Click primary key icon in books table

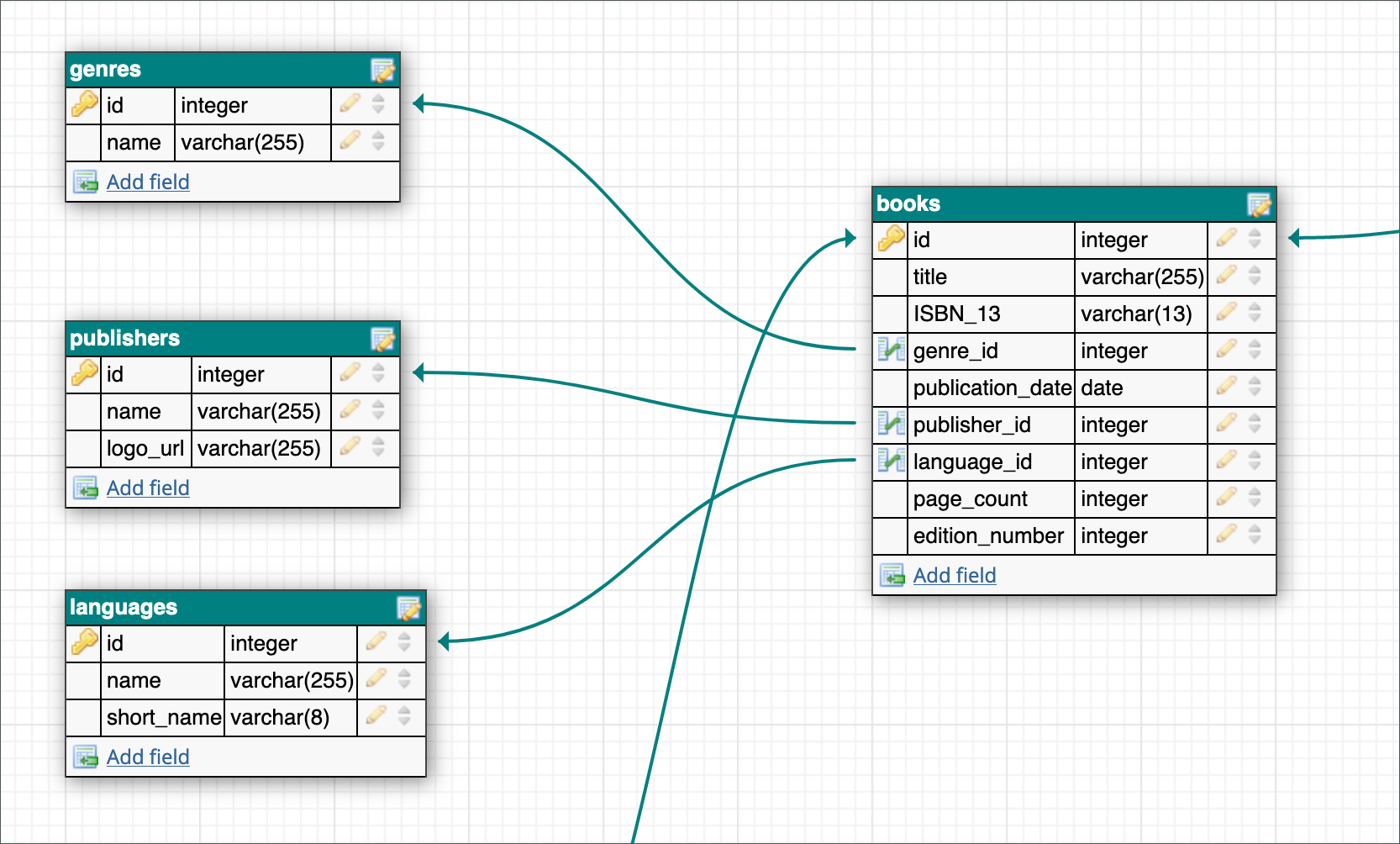[x=891, y=239]
